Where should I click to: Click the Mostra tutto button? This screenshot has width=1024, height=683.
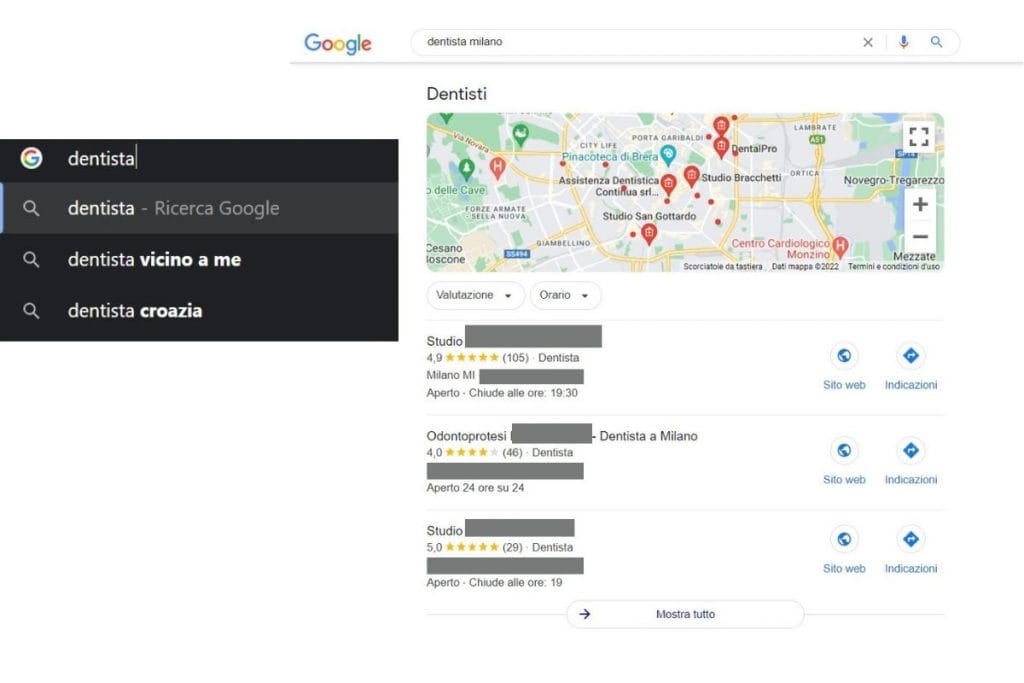(x=685, y=614)
